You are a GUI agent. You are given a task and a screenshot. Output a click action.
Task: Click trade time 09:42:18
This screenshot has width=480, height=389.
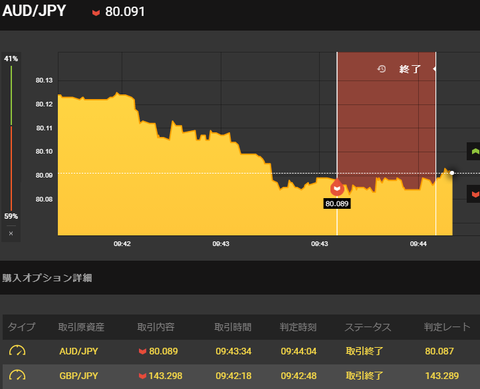click(x=233, y=376)
